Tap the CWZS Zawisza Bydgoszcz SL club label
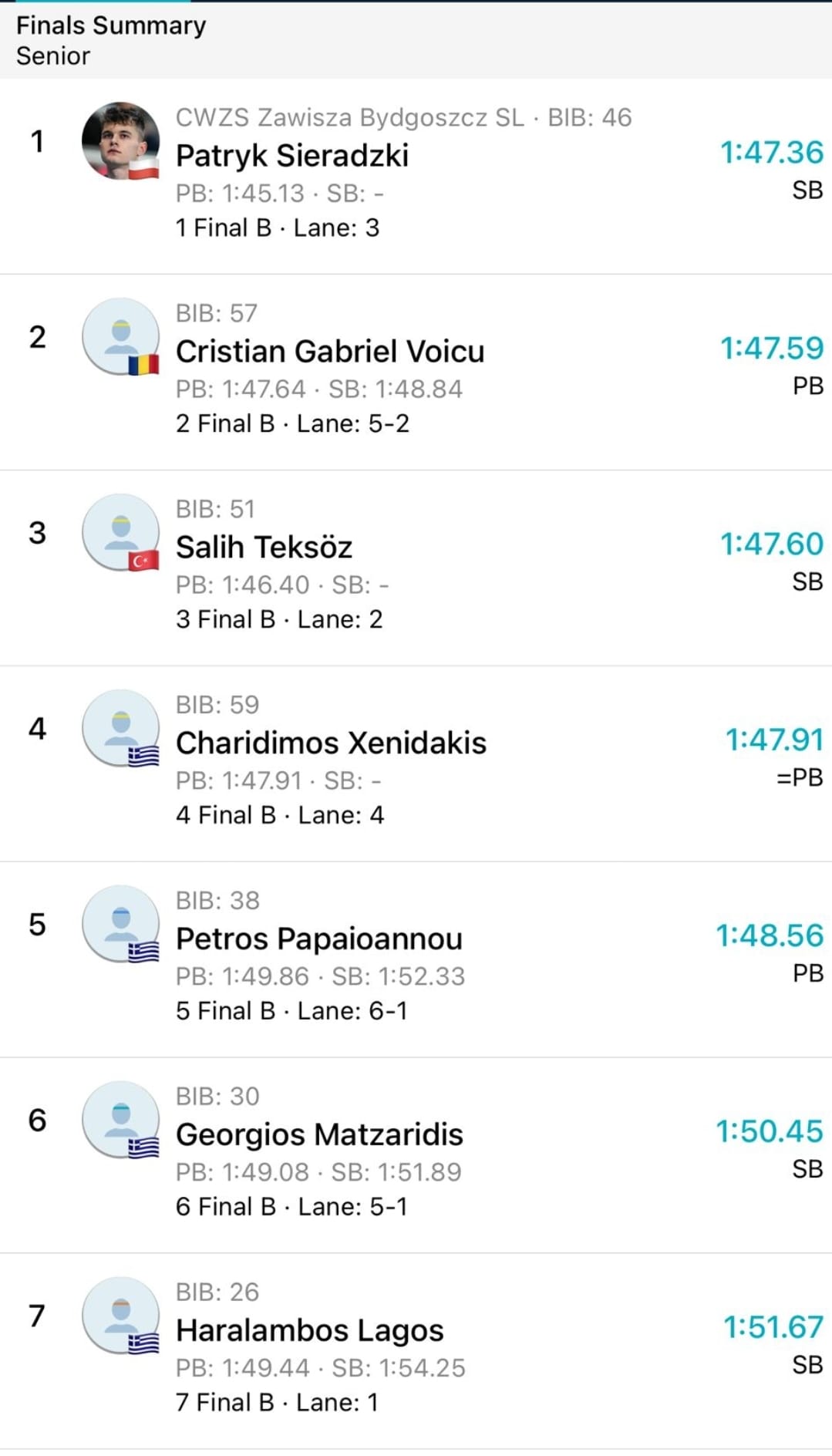 [349, 117]
